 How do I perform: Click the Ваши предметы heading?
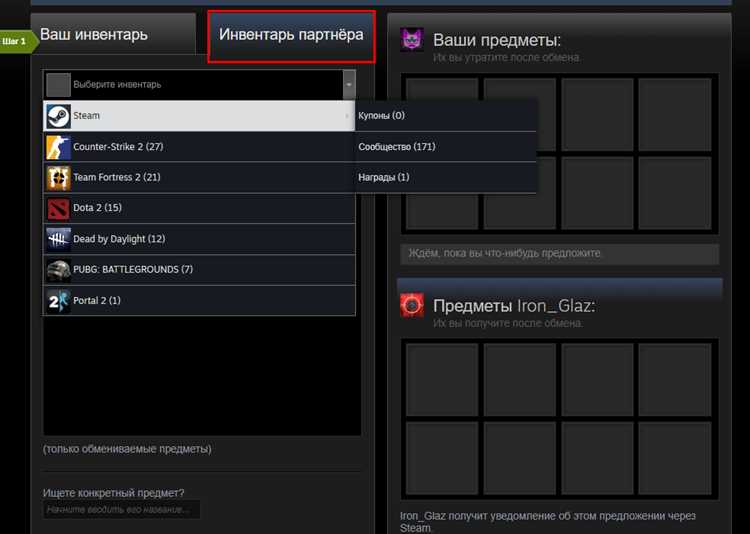coord(496,40)
